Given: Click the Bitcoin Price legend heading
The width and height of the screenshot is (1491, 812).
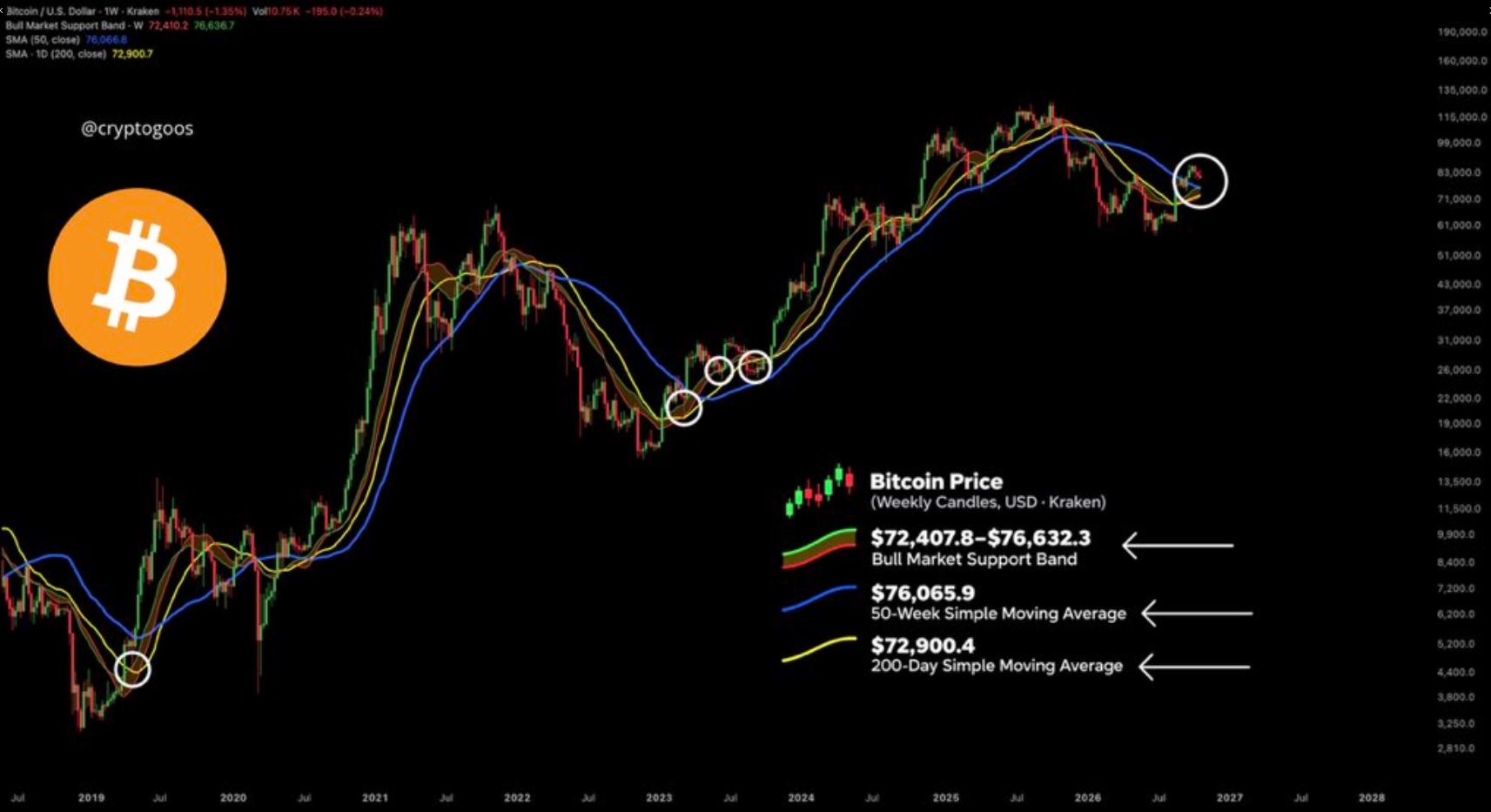Looking at the screenshot, I should pyautogui.click(x=937, y=481).
